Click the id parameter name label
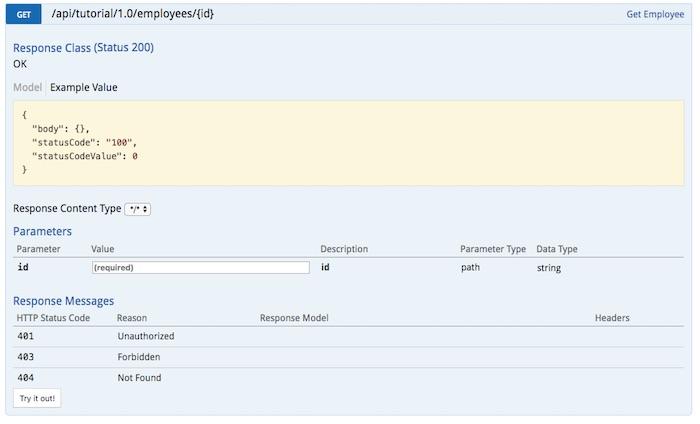 [23, 267]
